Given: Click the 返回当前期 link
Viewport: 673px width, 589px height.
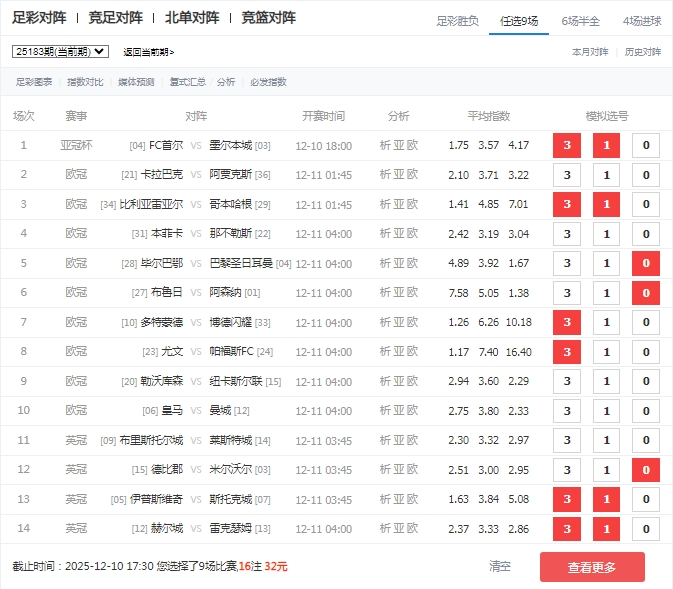Looking at the screenshot, I should 148,52.
